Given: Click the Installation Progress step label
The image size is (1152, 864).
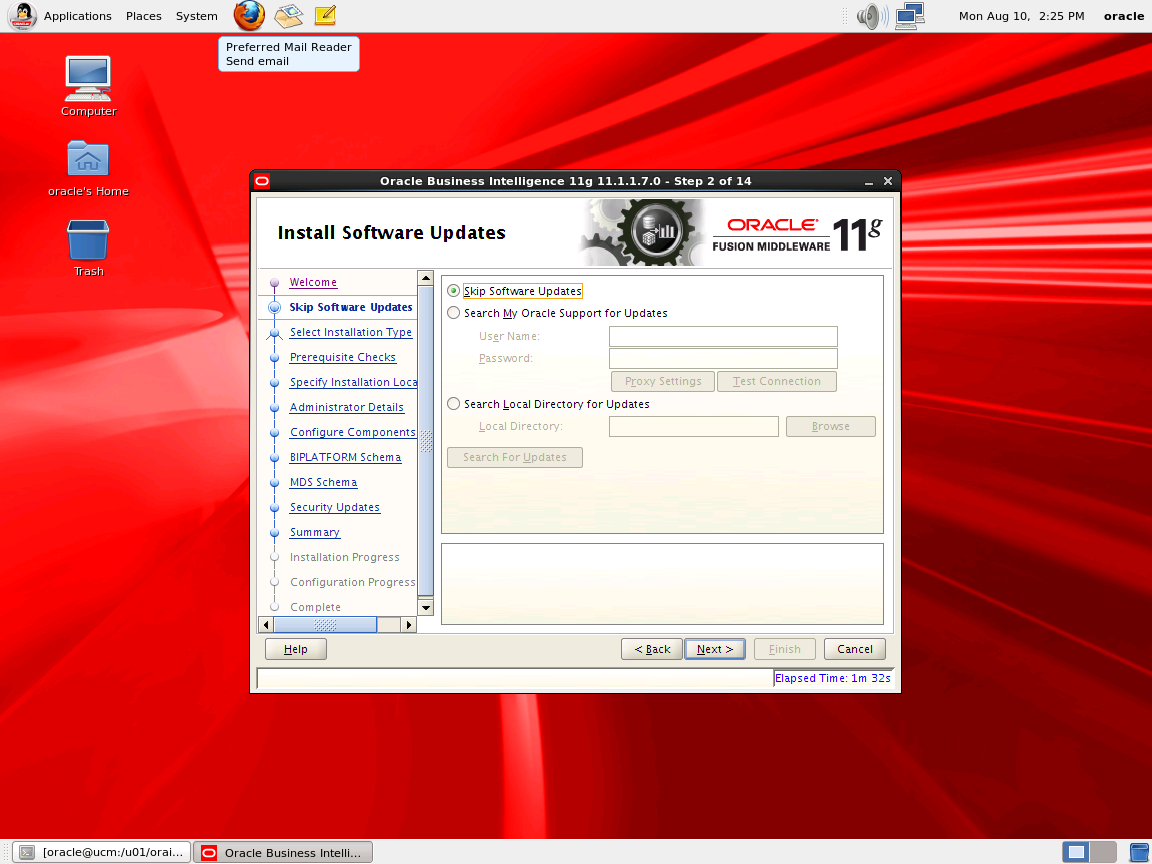Looking at the screenshot, I should click(345, 557).
